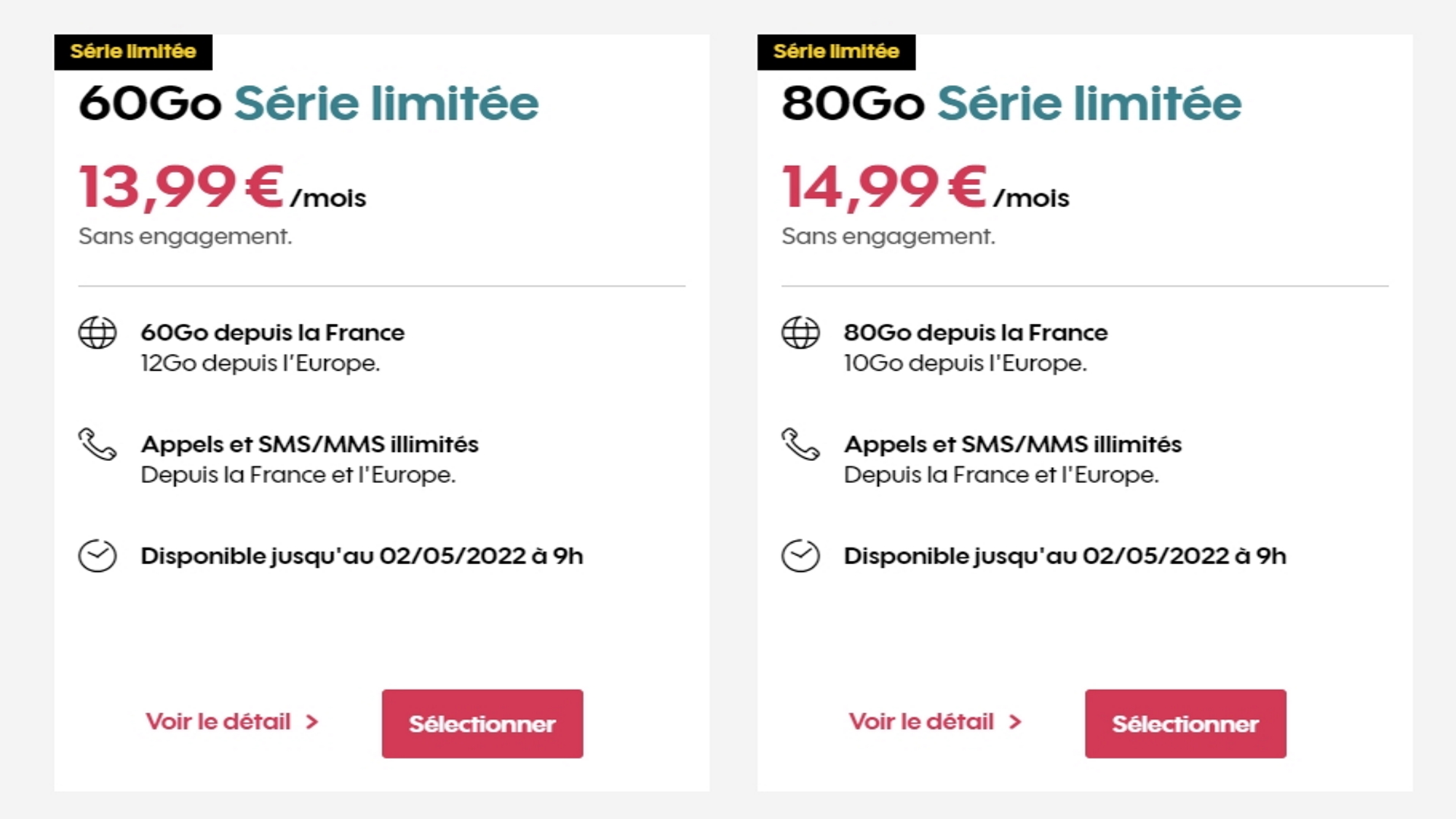Open Voir le détail for 60Go plan

tap(218, 721)
